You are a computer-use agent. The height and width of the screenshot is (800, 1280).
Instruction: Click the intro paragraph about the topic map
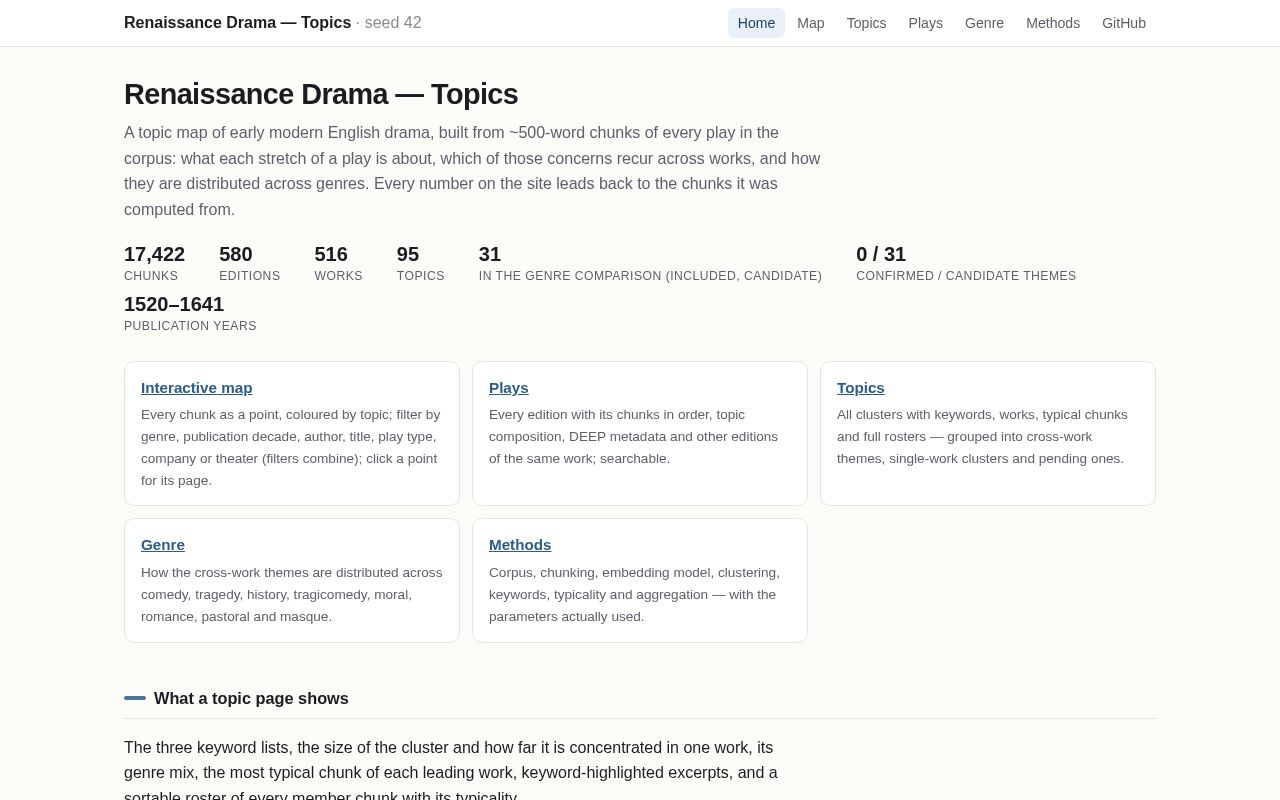click(473, 171)
